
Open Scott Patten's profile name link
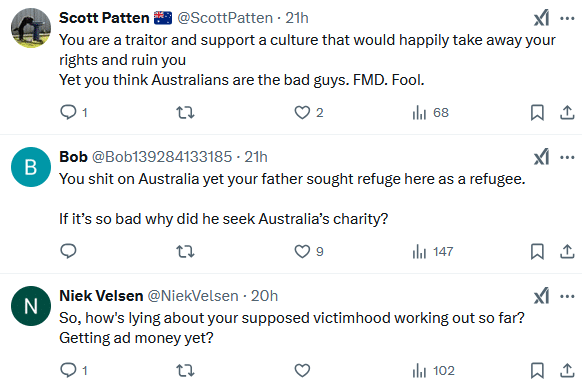point(104,18)
